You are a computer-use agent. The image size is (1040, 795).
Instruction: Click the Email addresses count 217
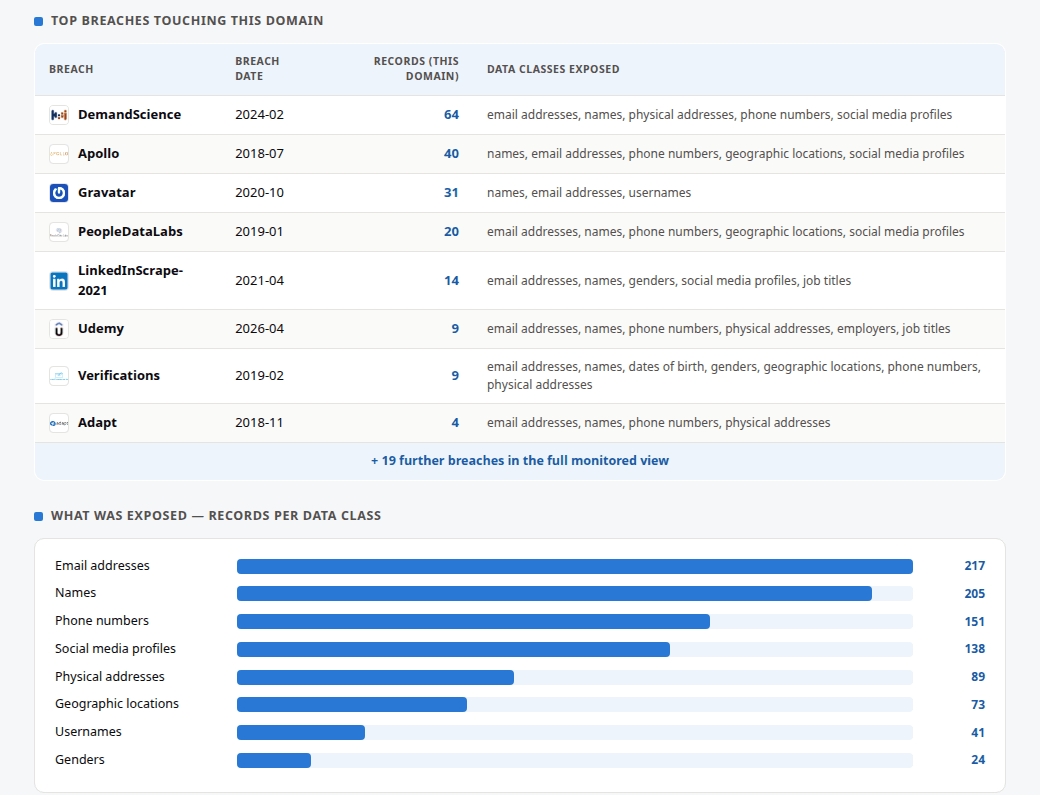point(974,566)
